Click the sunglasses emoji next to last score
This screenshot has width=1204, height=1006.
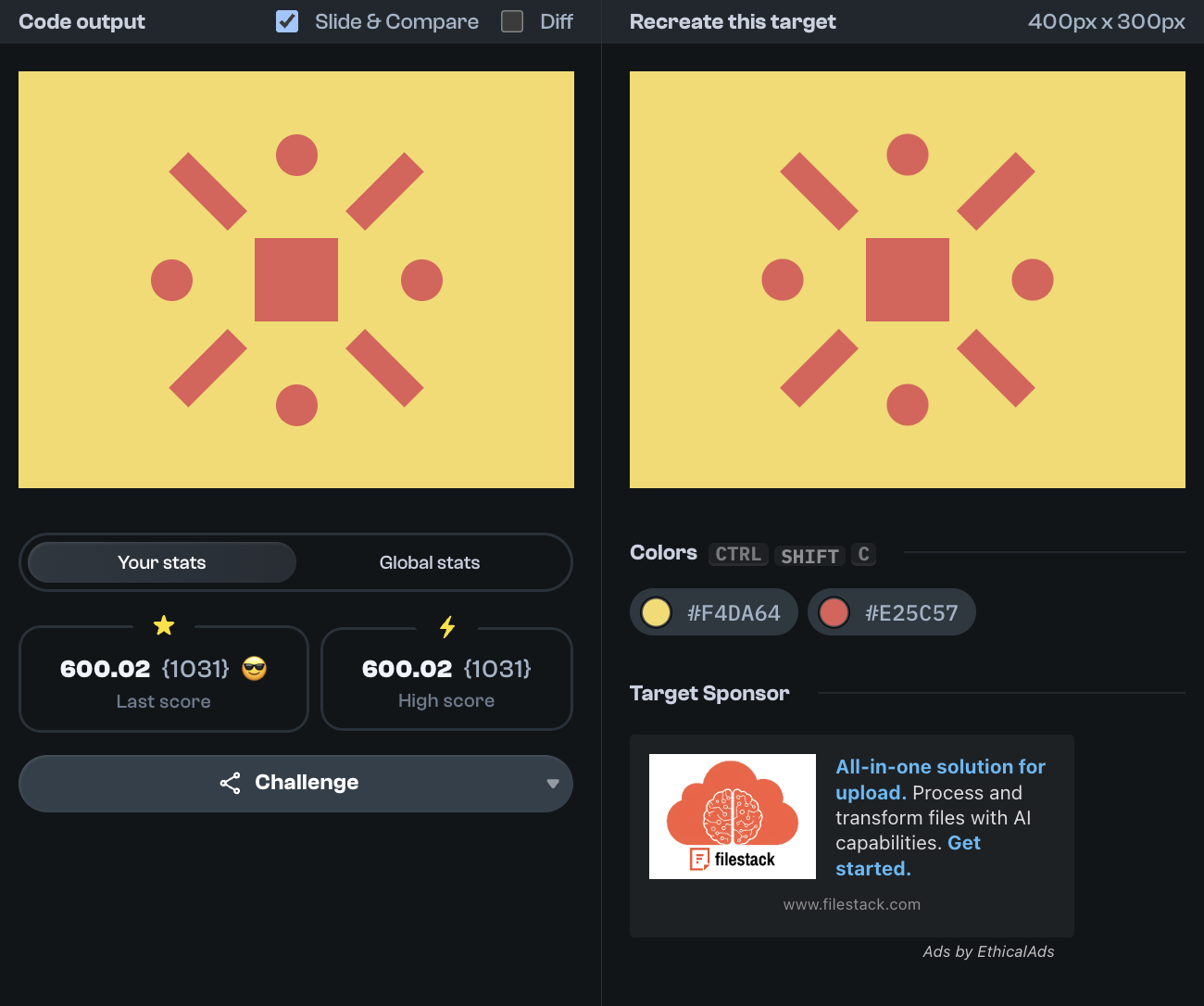coord(255,669)
